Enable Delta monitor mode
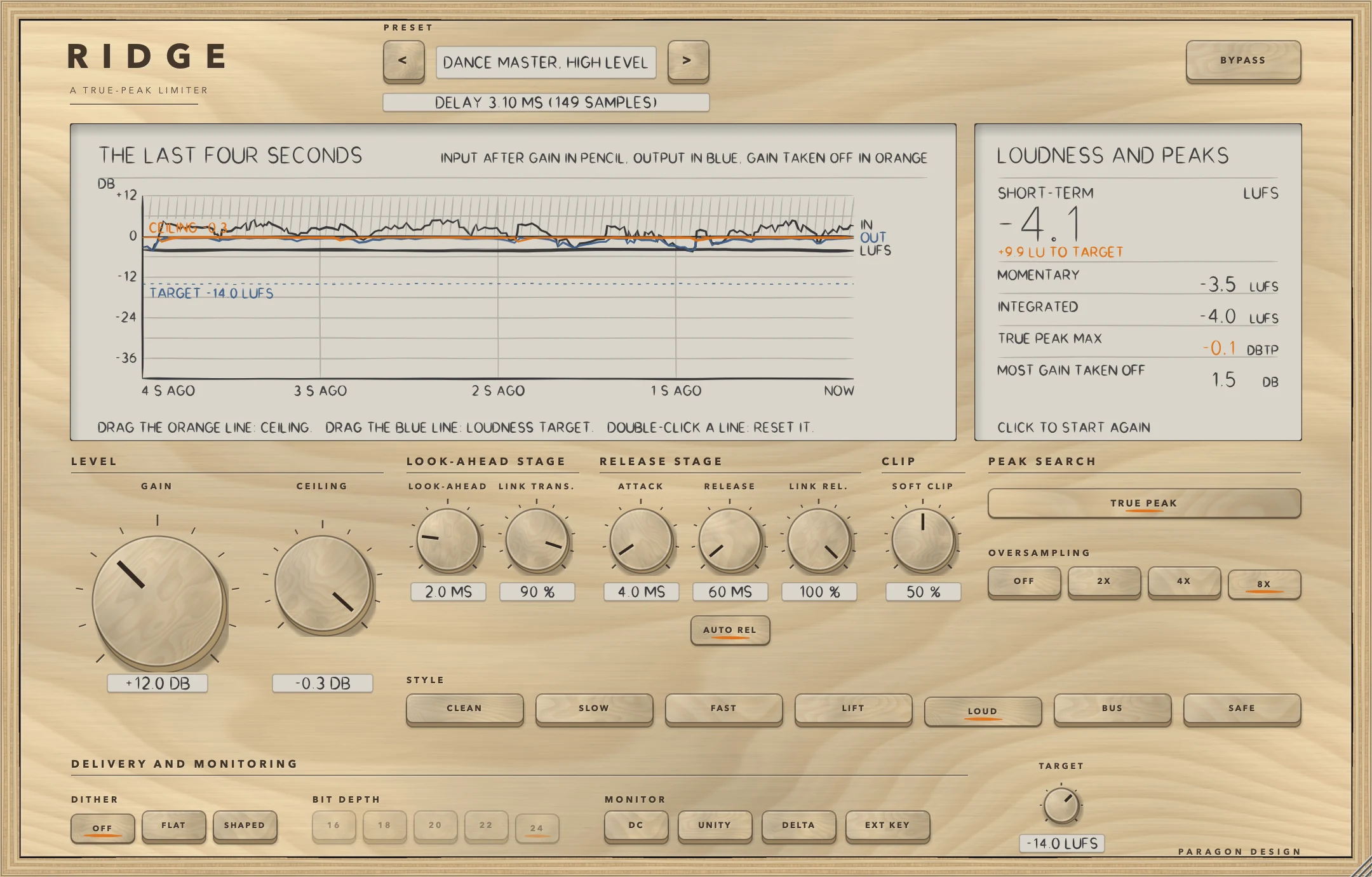The image size is (1372, 877). pyautogui.click(x=798, y=826)
